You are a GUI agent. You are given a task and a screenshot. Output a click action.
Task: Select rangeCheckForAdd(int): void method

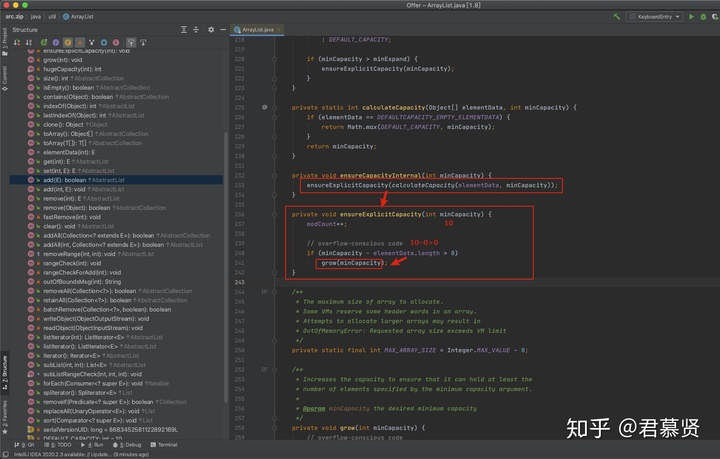(82, 272)
